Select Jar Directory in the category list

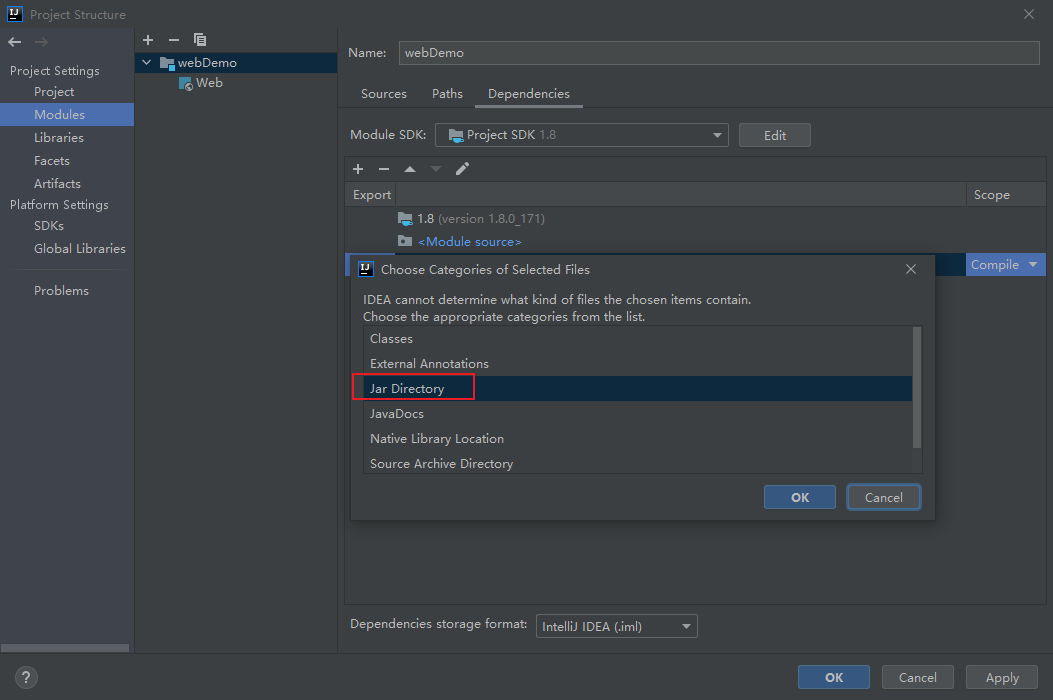click(x=407, y=389)
